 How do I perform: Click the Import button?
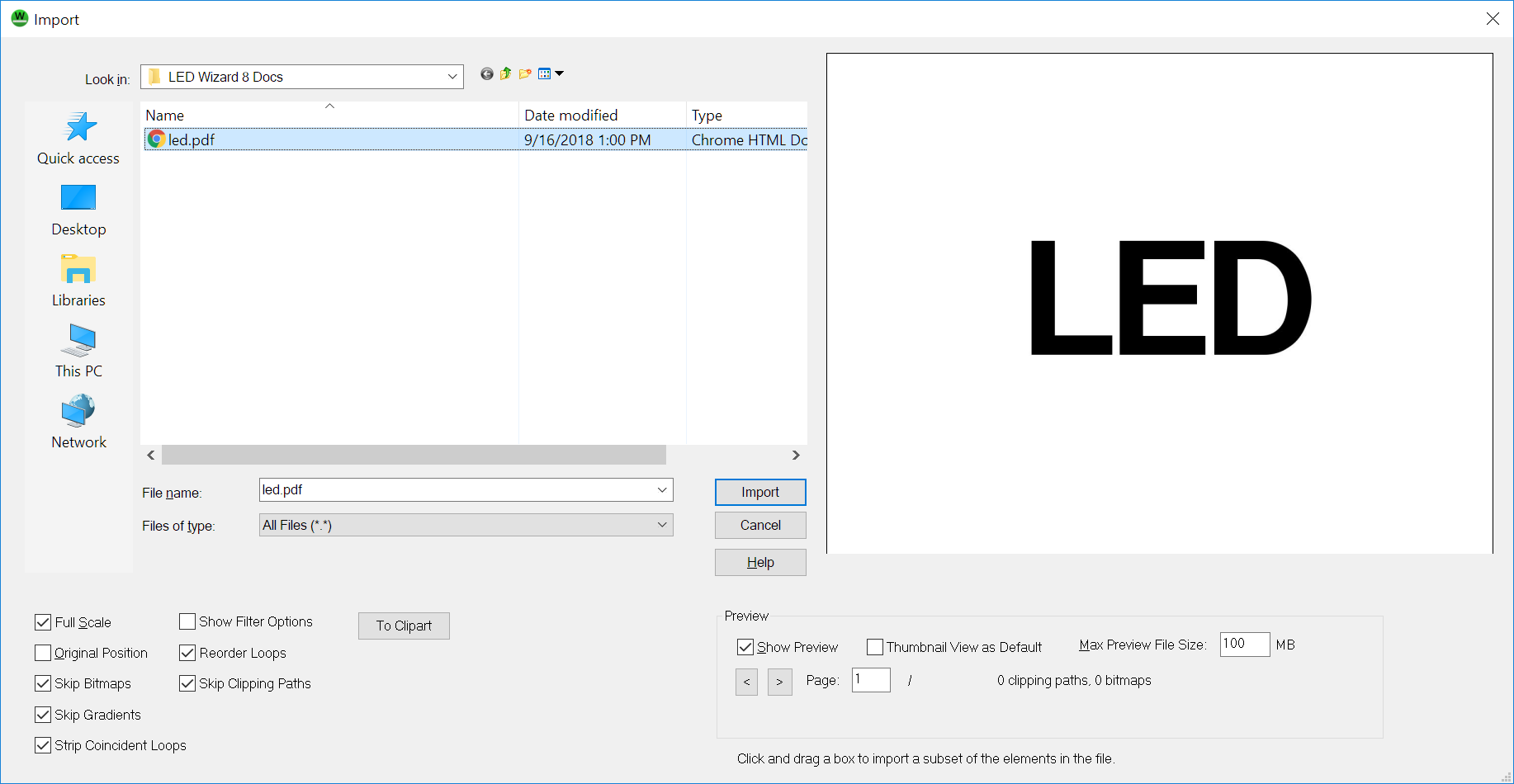click(x=759, y=492)
